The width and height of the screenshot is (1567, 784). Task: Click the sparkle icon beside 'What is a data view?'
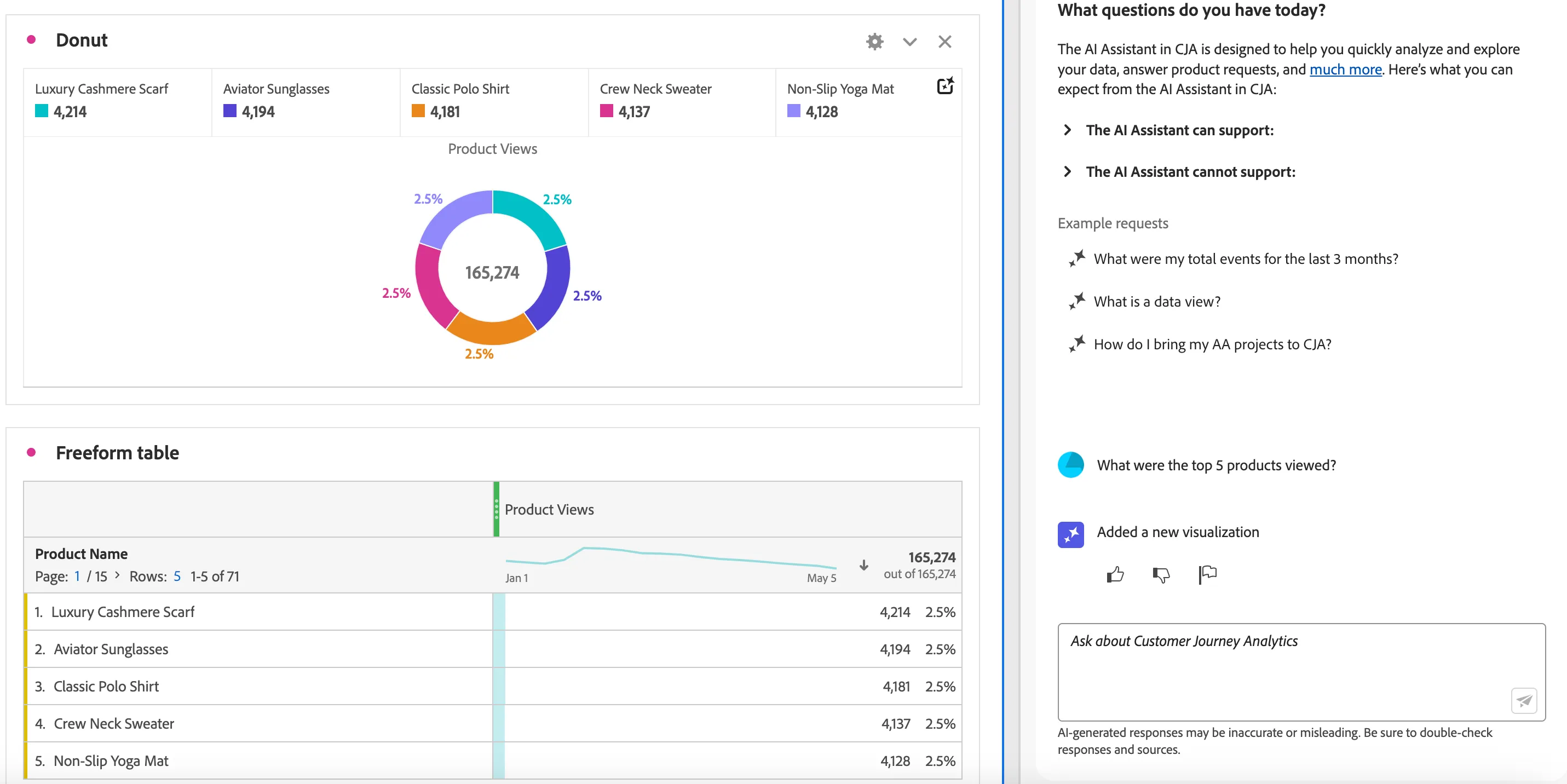1077,302
